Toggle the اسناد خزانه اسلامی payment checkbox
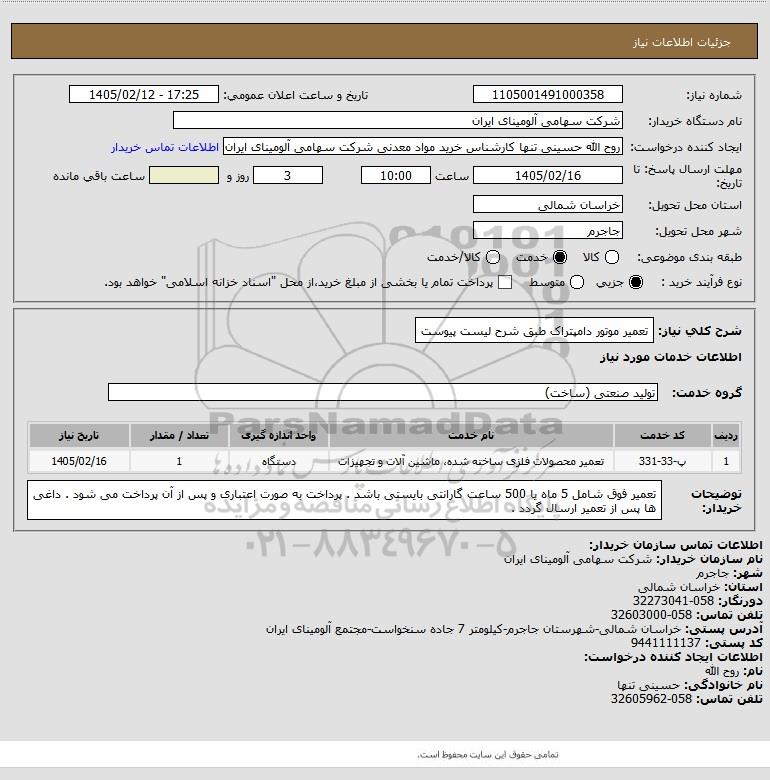 pyautogui.click(x=505, y=283)
